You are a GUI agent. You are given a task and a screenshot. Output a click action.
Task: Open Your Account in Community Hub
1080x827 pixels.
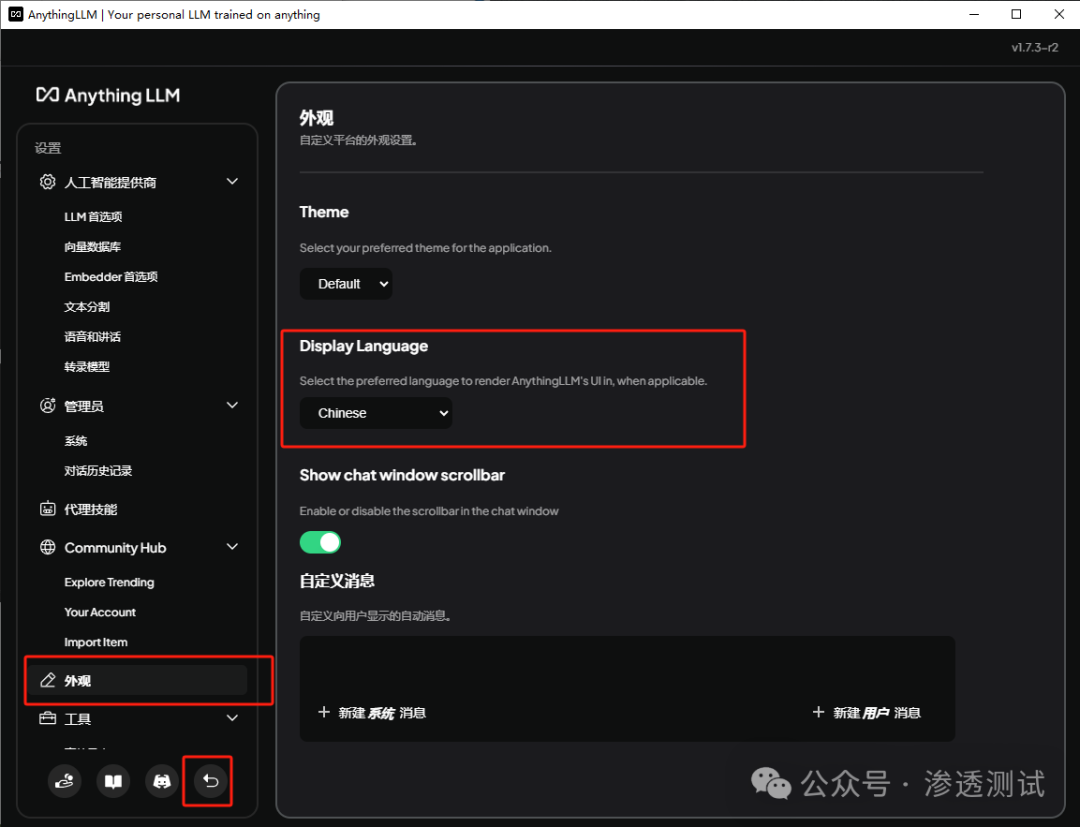pos(100,612)
